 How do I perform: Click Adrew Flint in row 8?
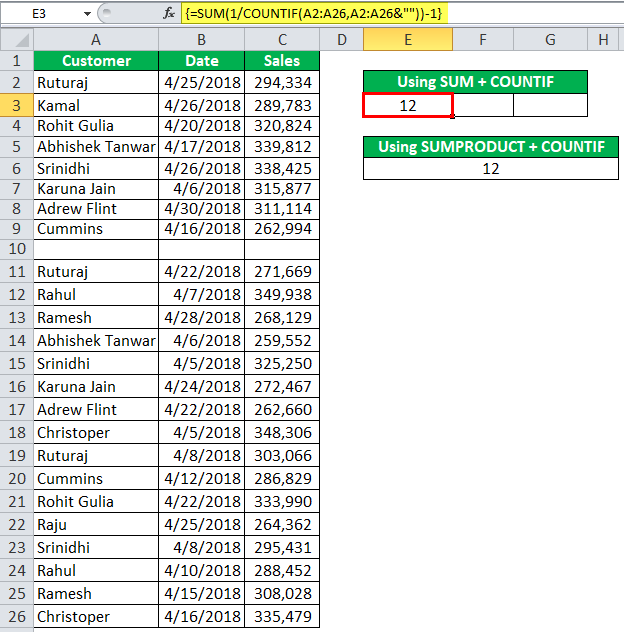[96, 209]
